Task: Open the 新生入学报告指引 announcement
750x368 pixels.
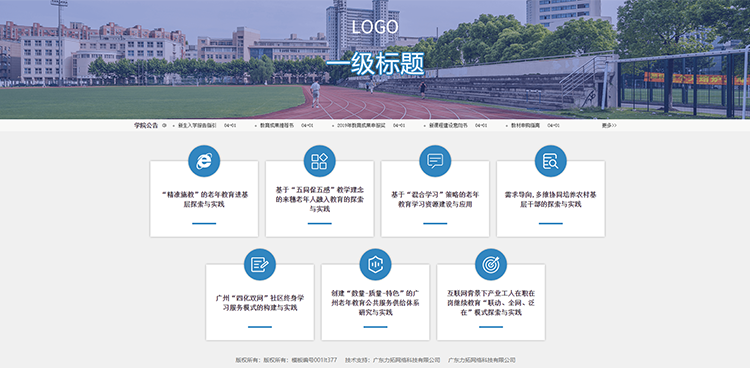Action: (x=197, y=125)
